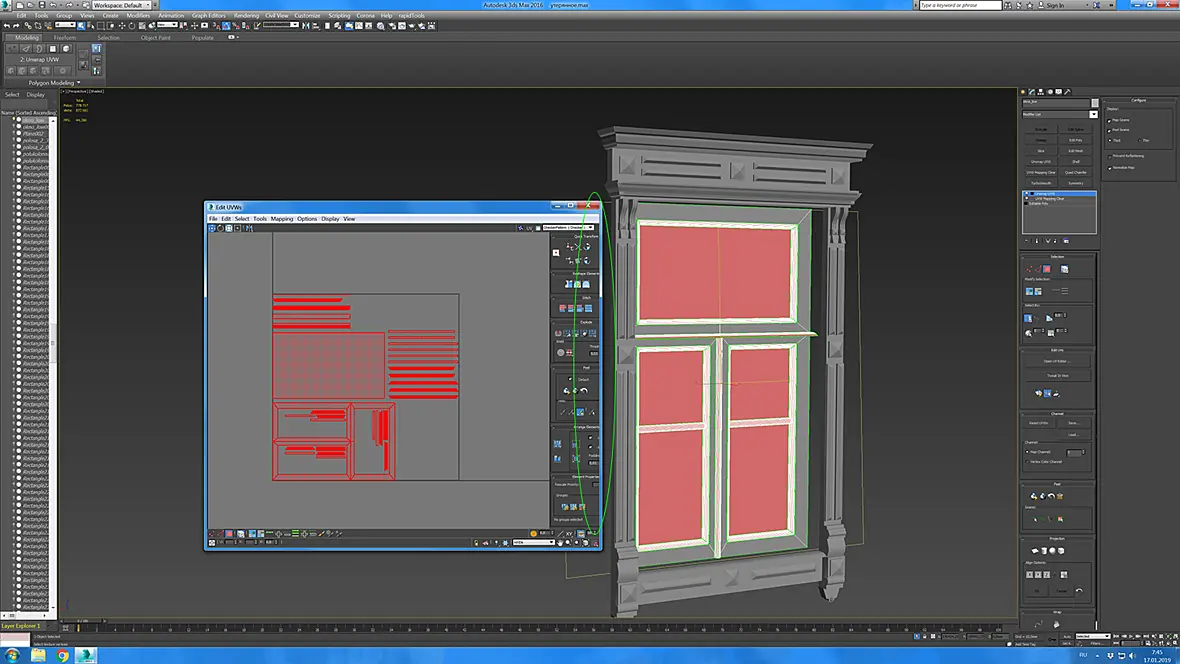Expand the Polygon Modeling panel arrow
The height and width of the screenshot is (664, 1180).
click(x=78, y=83)
